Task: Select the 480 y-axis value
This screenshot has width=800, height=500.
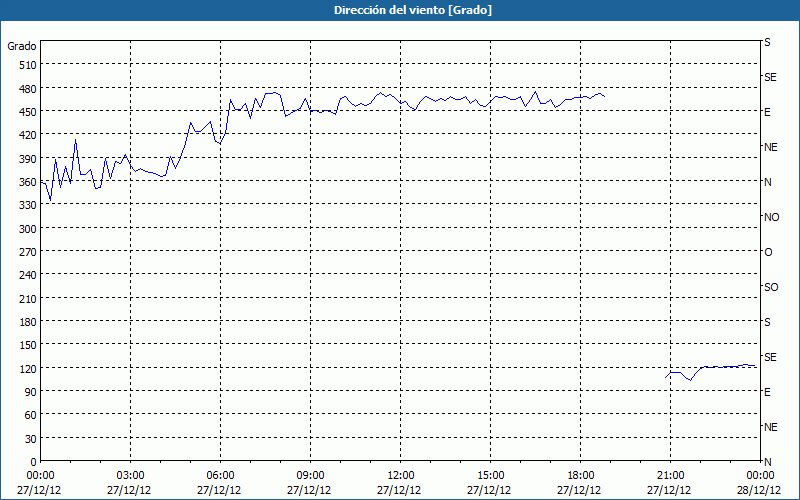Action: [28, 89]
